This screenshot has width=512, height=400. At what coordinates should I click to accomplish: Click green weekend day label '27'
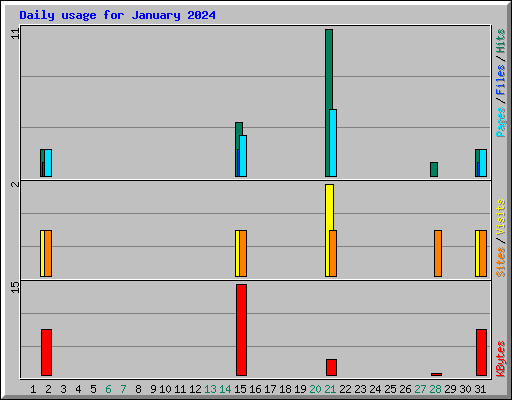420,389
